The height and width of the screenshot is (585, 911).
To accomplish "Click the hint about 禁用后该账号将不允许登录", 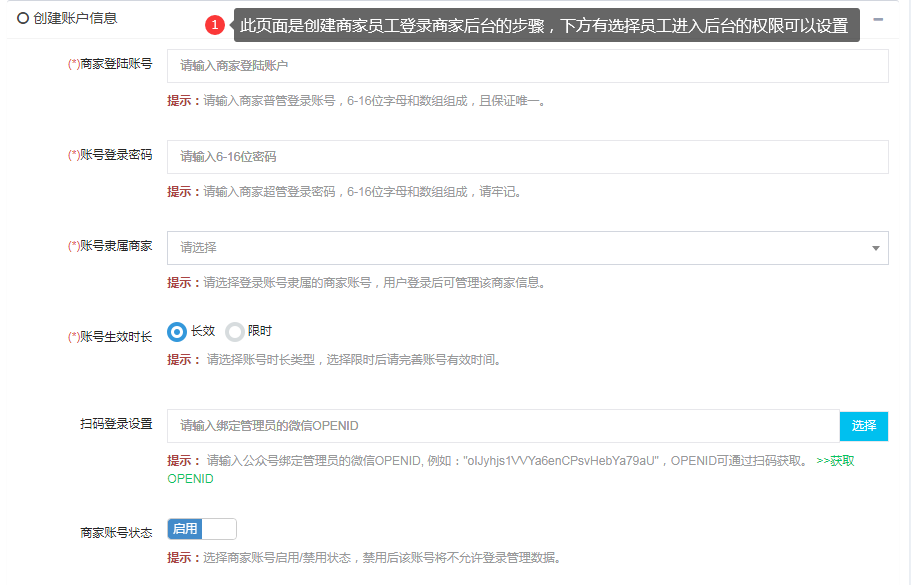I will pyautogui.click(x=365, y=558).
